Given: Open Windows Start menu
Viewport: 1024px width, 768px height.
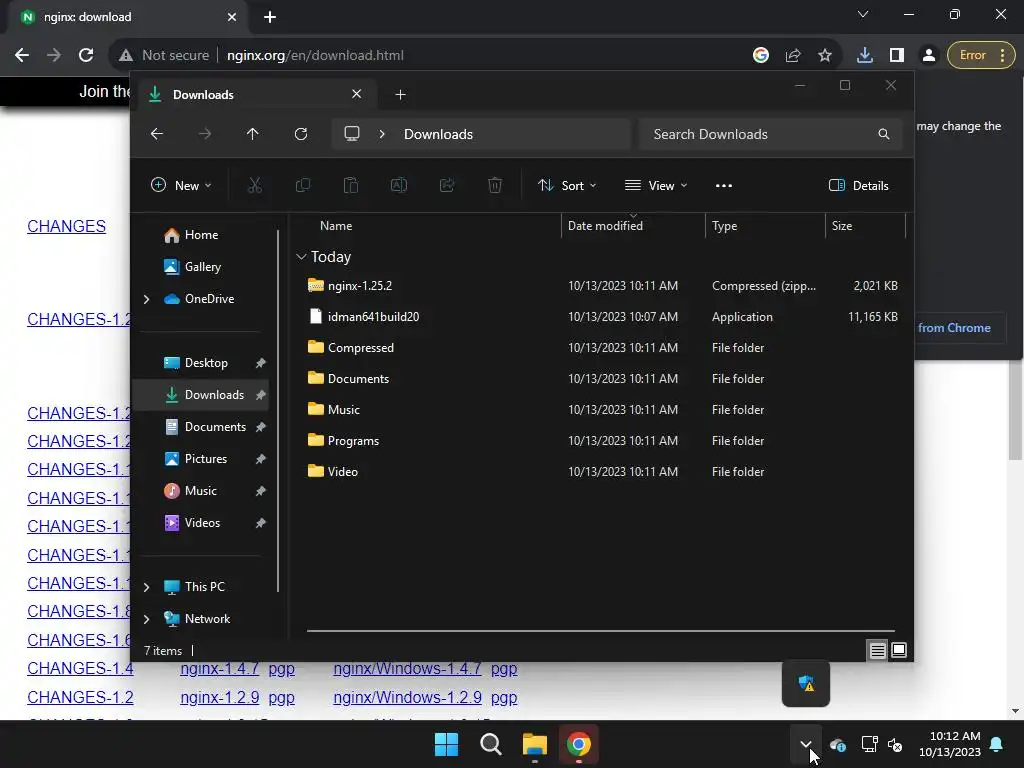Looking at the screenshot, I should (x=447, y=744).
